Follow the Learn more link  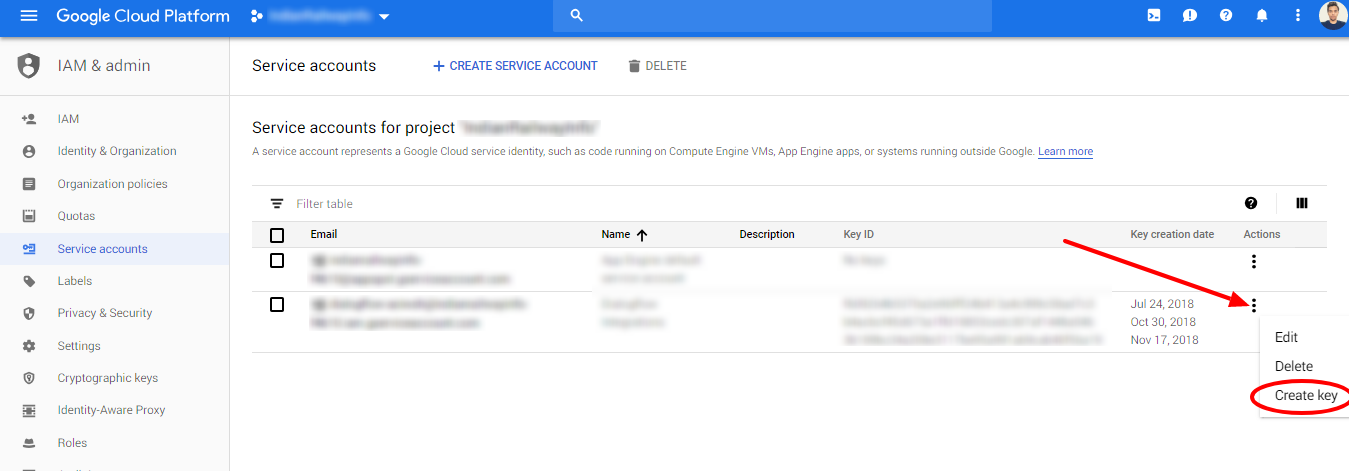point(1065,152)
